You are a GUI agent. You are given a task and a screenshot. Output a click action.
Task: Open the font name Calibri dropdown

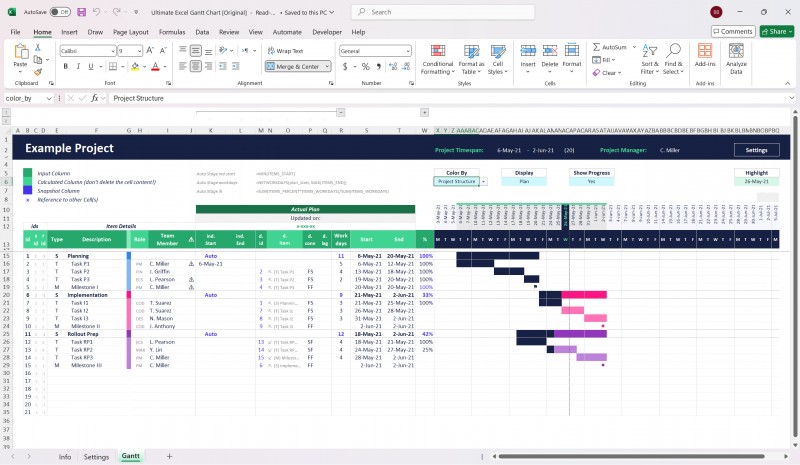tap(113, 51)
